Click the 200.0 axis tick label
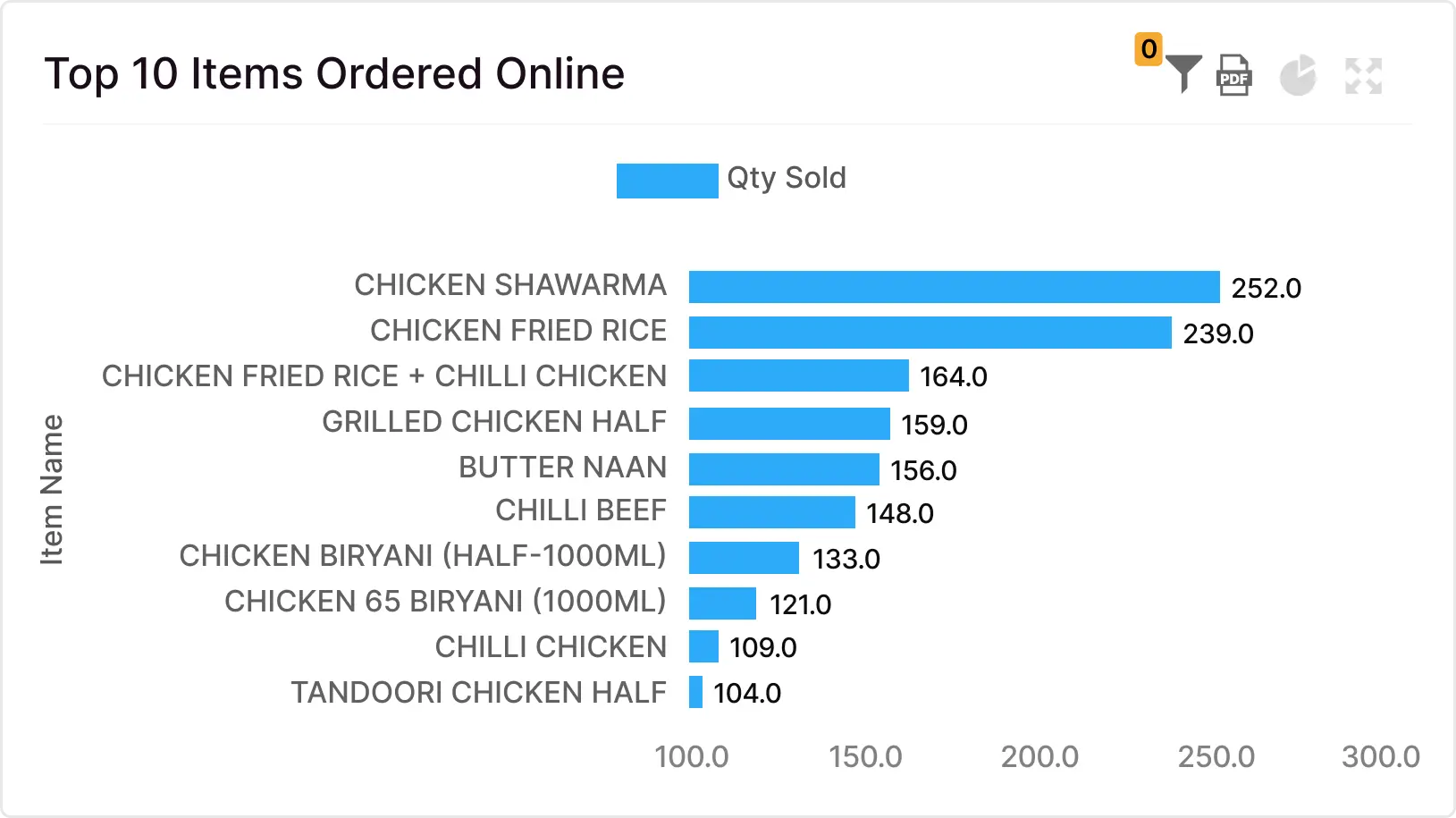The width and height of the screenshot is (1456, 818). click(1039, 757)
